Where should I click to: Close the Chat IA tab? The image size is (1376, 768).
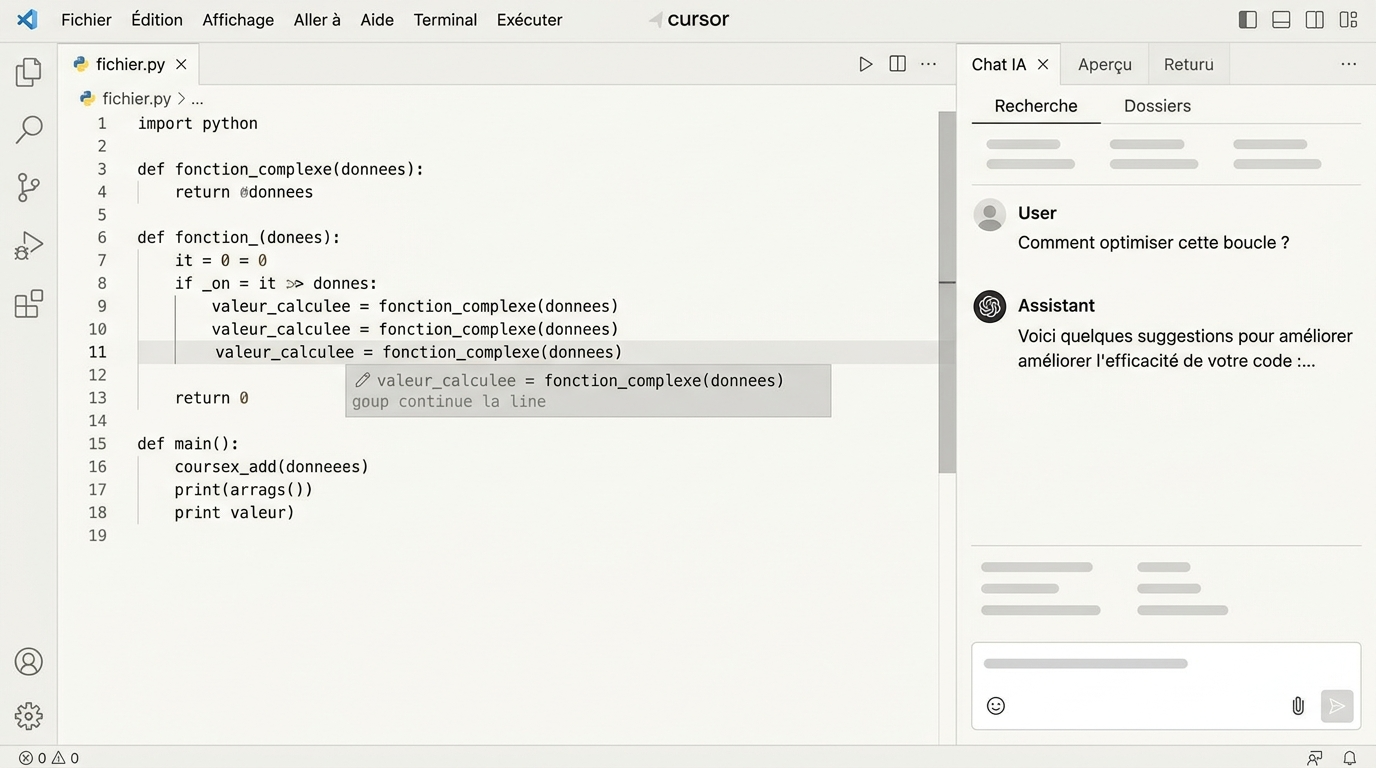pos(1043,64)
